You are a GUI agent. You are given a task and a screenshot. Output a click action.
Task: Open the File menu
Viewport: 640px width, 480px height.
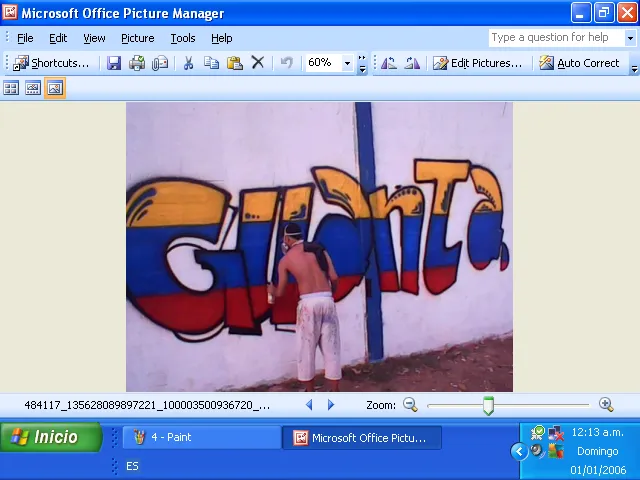point(25,38)
